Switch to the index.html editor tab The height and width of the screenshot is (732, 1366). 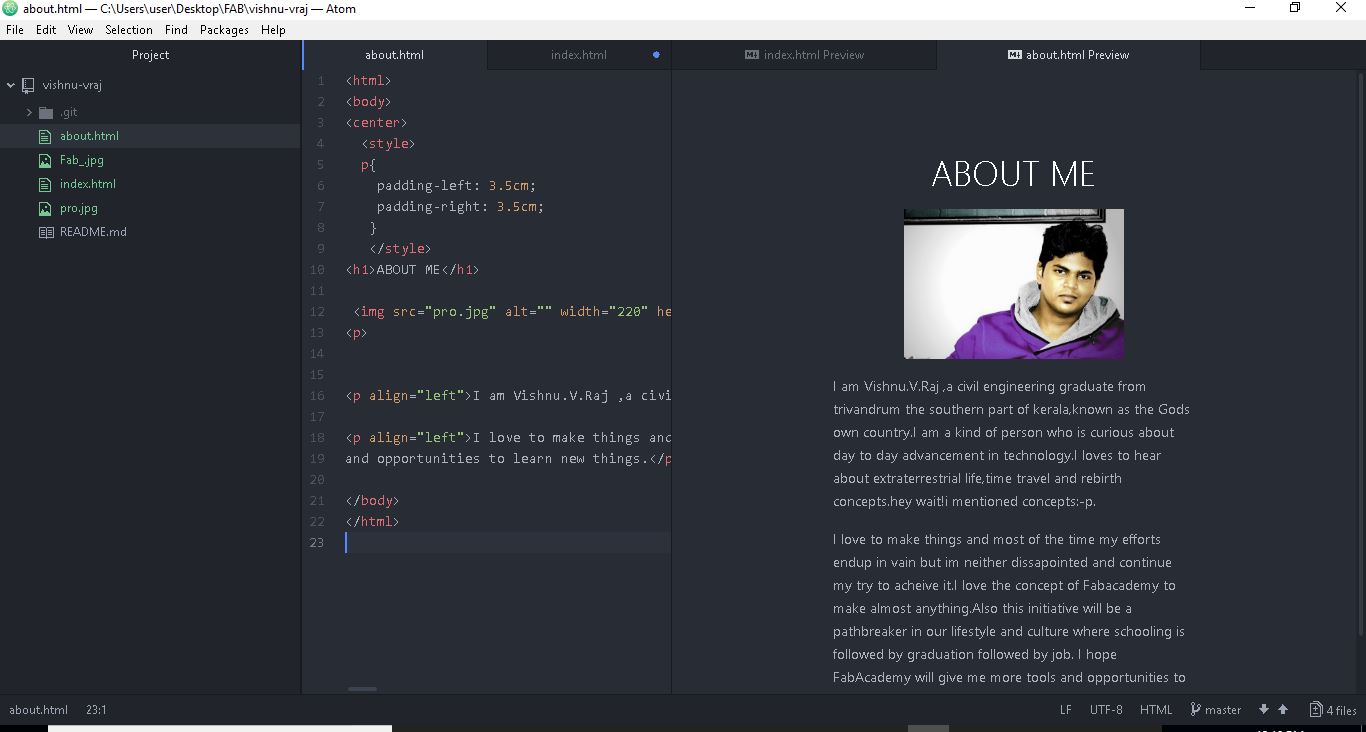pyautogui.click(x=579, y=55)
